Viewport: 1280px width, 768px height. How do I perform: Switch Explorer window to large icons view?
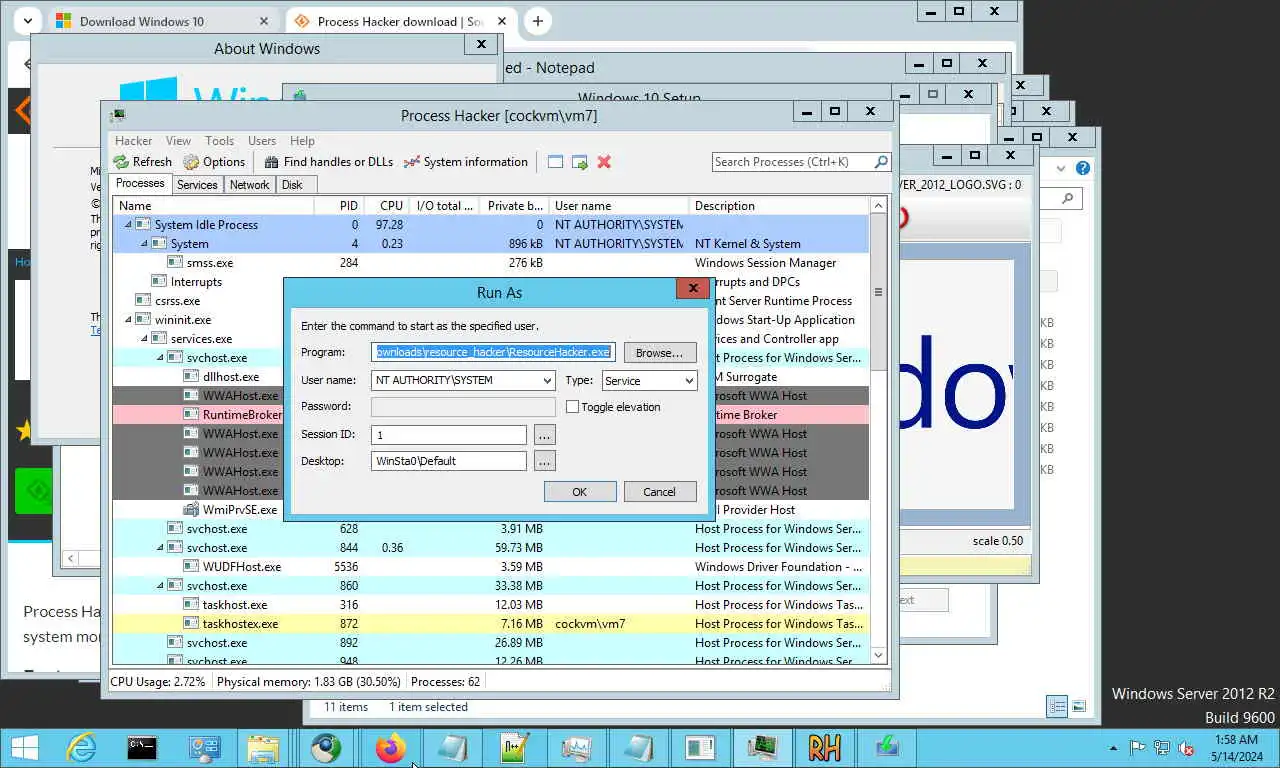(1080, 707)
